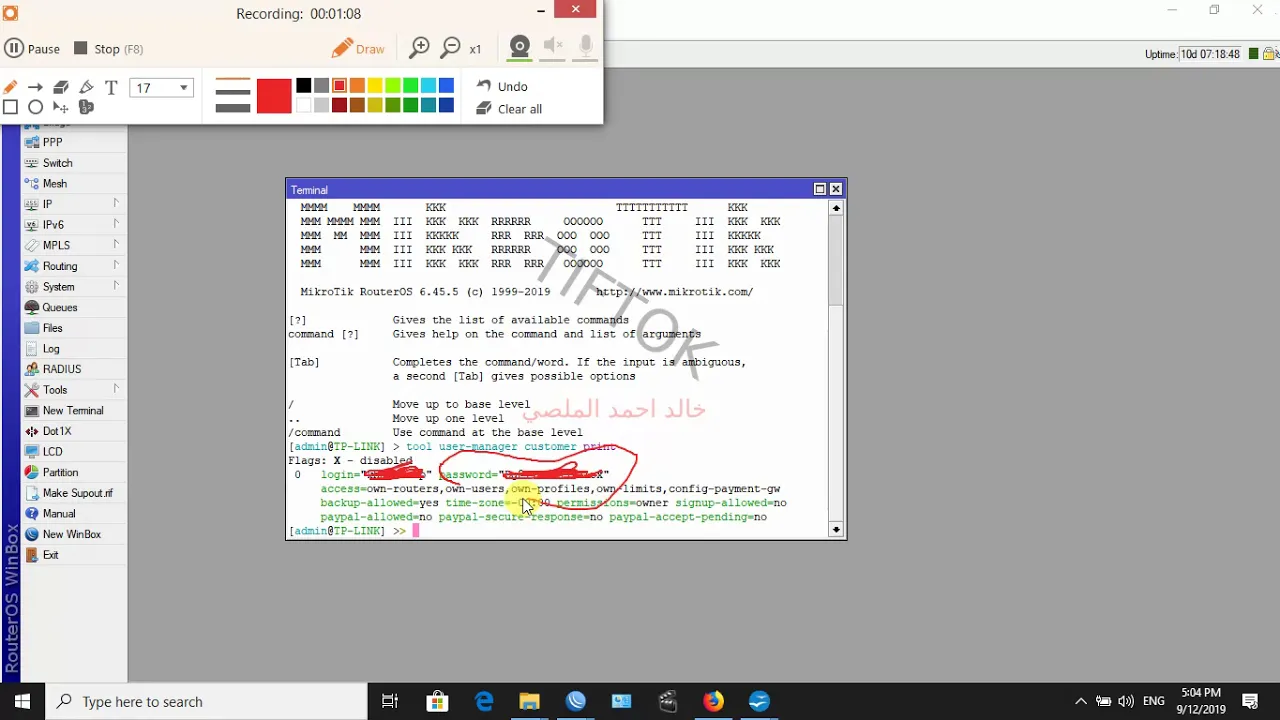Image resolution: width=1280 pixels, height=720 pixels.
Task: Expand the MPLS submenu arrow
Action: (x=116, y=245)
